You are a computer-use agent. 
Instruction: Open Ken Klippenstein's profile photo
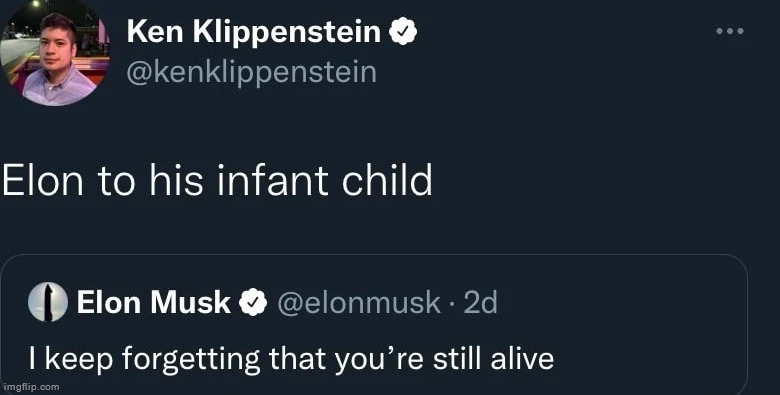[x=55, y=55]
